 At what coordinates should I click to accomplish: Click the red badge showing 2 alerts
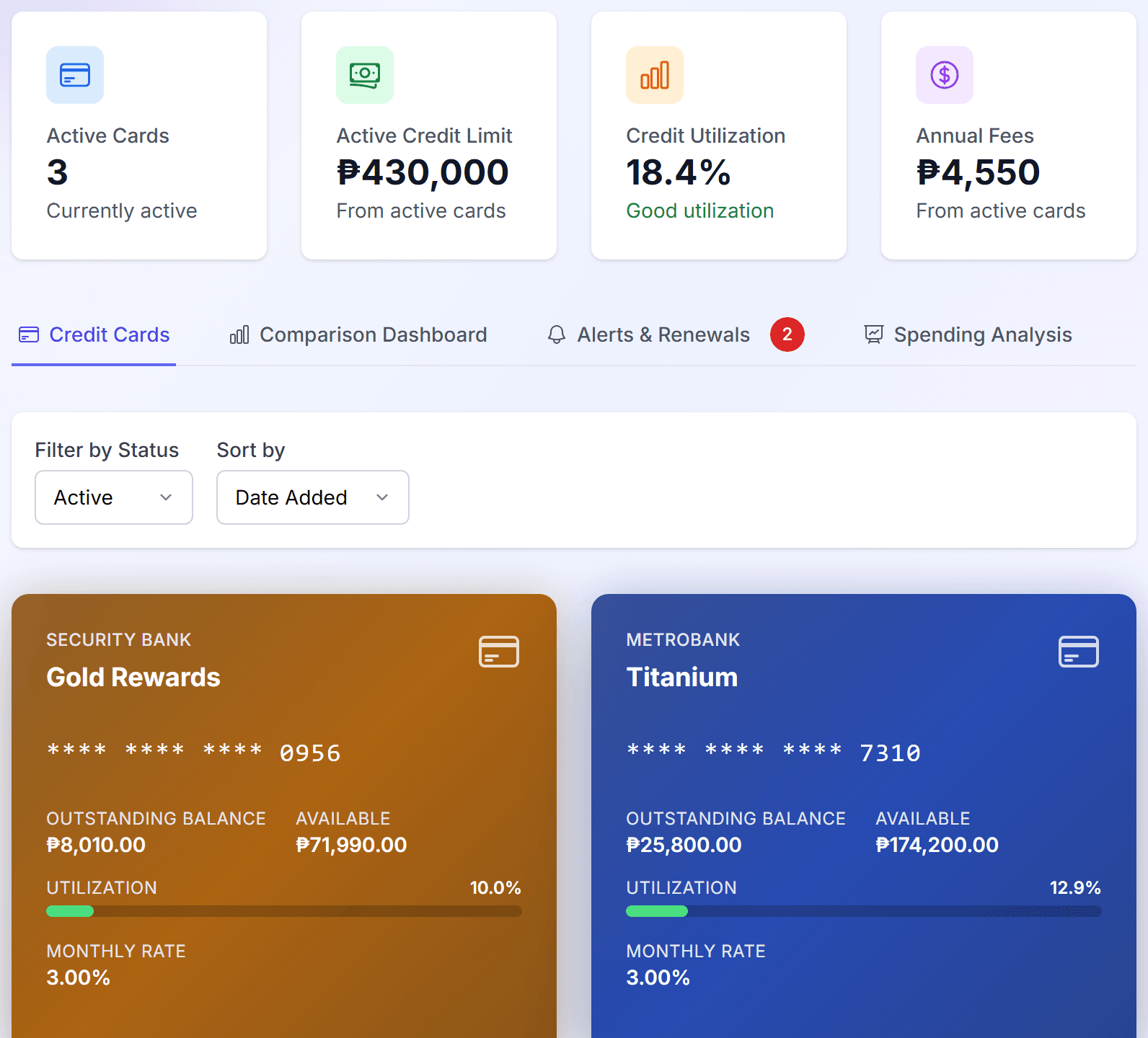(x=787, y=334)
